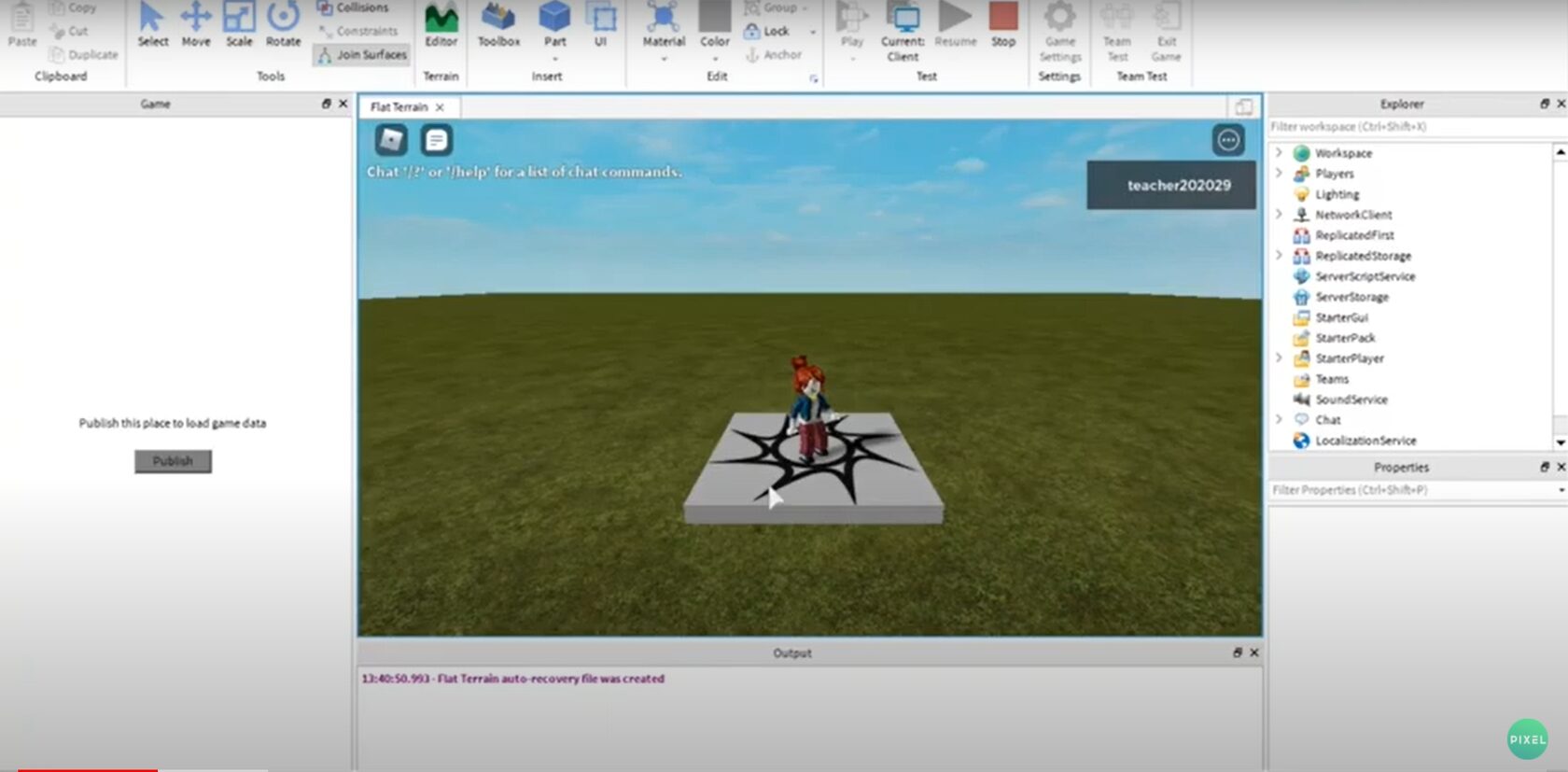Screen dimensions: 1568x772
Task: Open the Play dropdown arrow
Action: pyautogui.click(x=851, y=59)
